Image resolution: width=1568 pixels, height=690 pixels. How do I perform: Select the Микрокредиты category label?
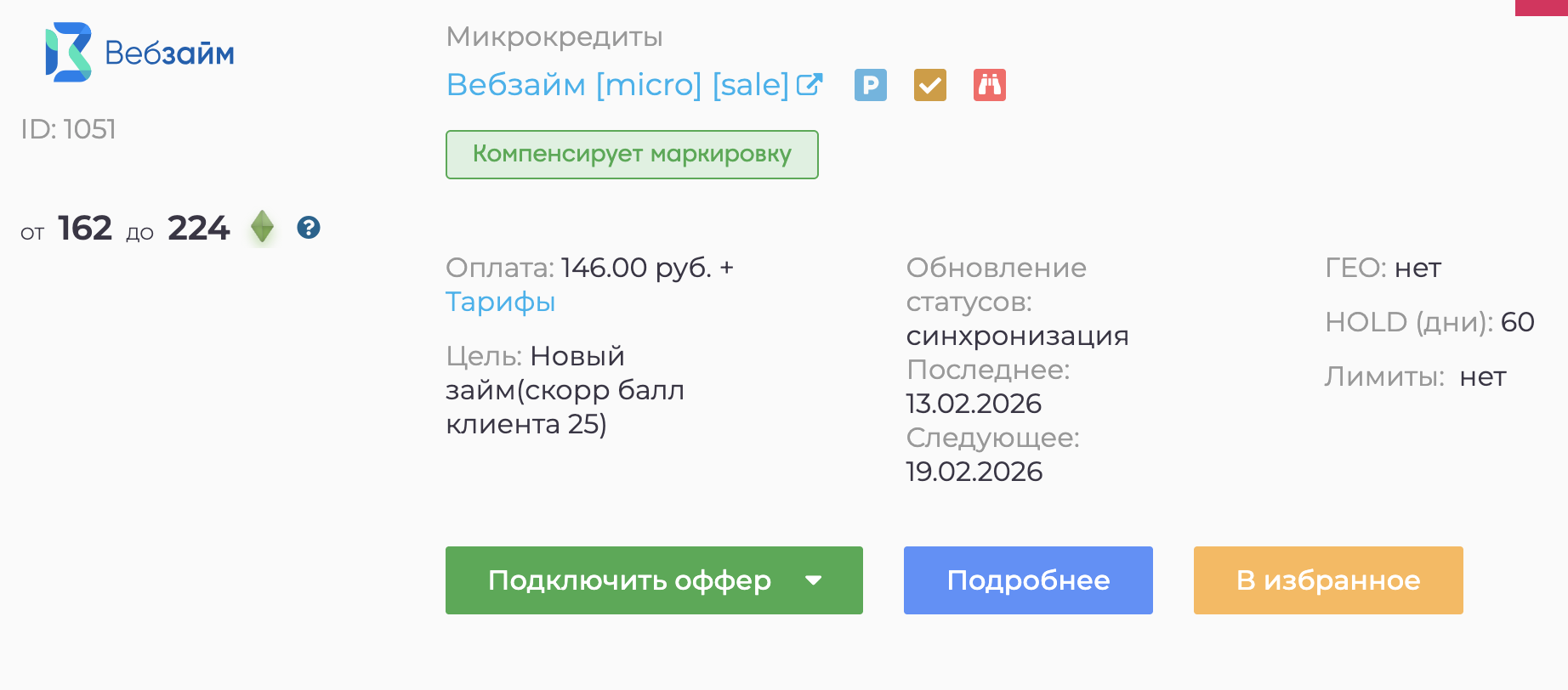[554, 37]
